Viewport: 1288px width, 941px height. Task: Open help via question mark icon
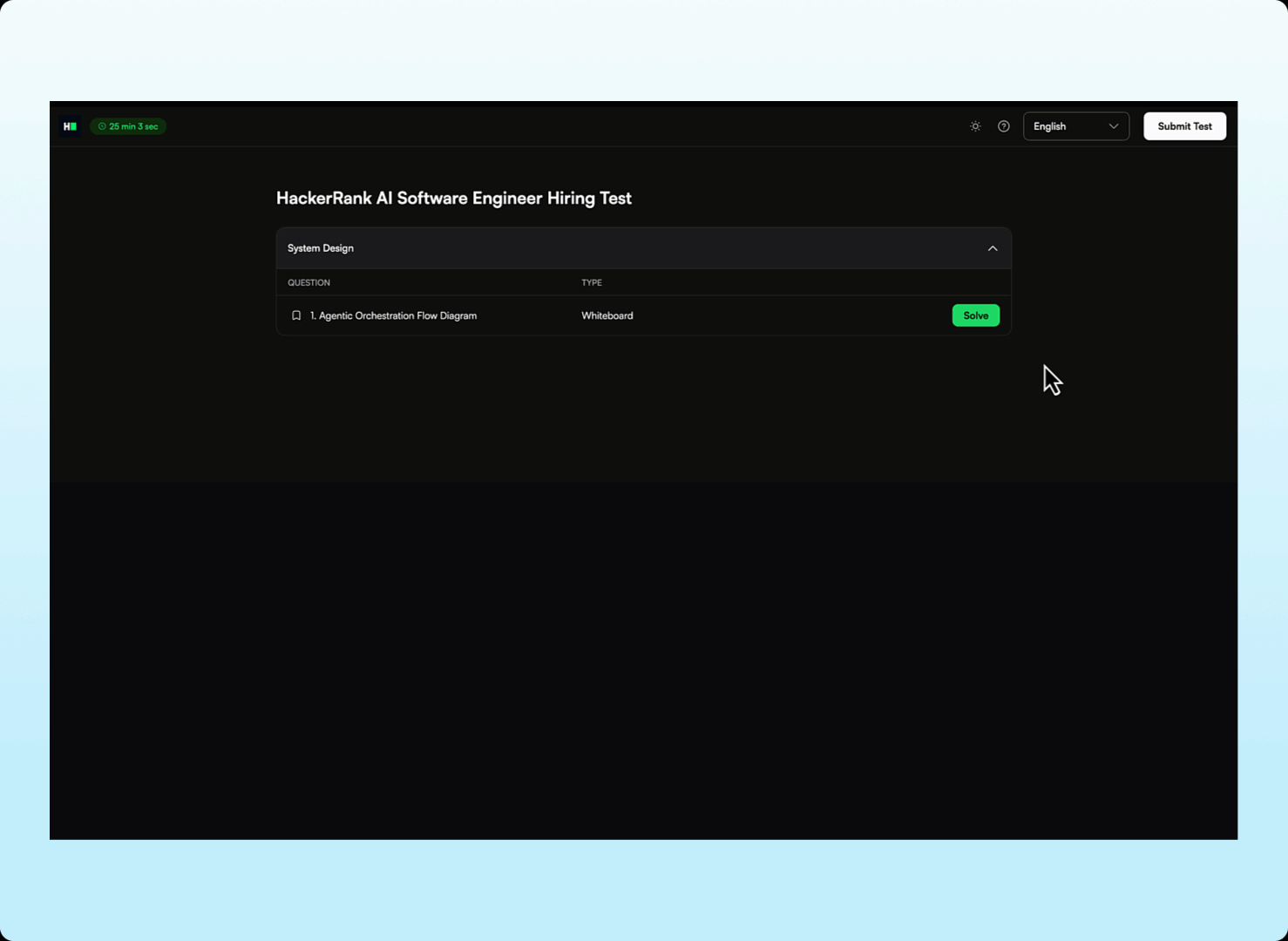coord(1004,126)
